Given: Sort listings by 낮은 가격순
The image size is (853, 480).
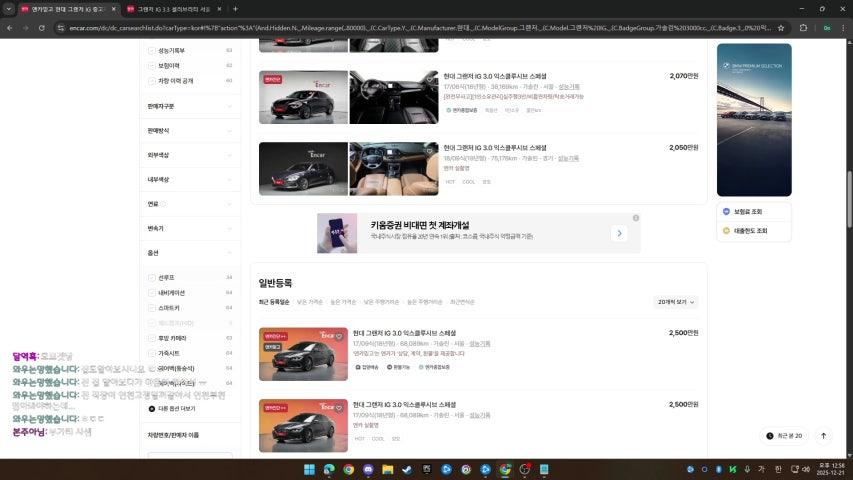Looking at the screenshot, I should point(310,301).
